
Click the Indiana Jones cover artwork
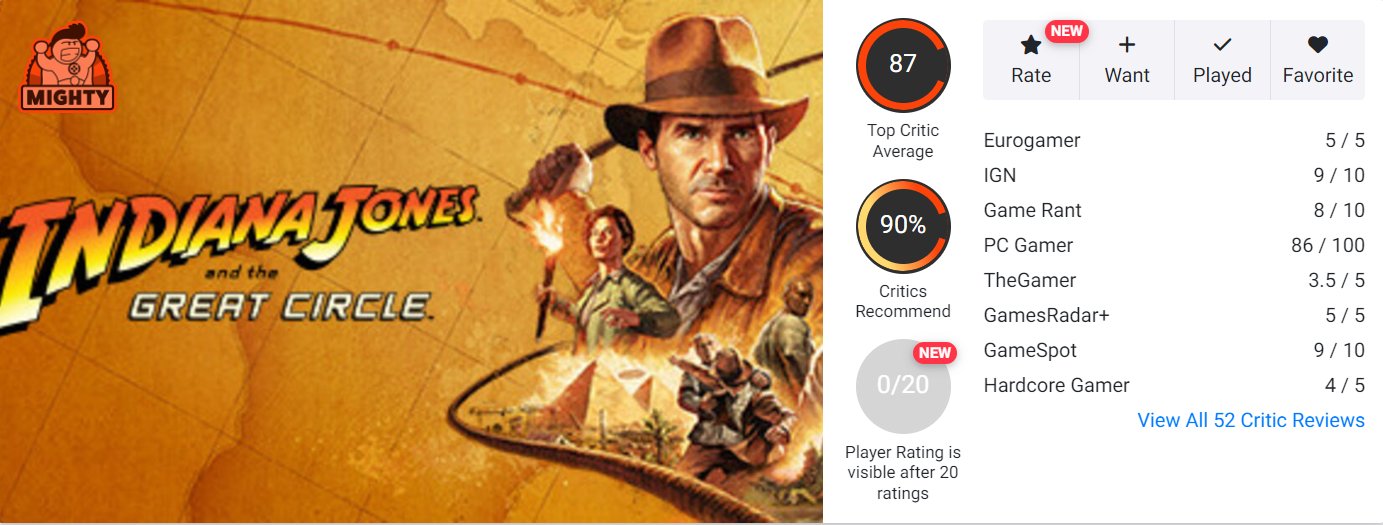(411, 261)
